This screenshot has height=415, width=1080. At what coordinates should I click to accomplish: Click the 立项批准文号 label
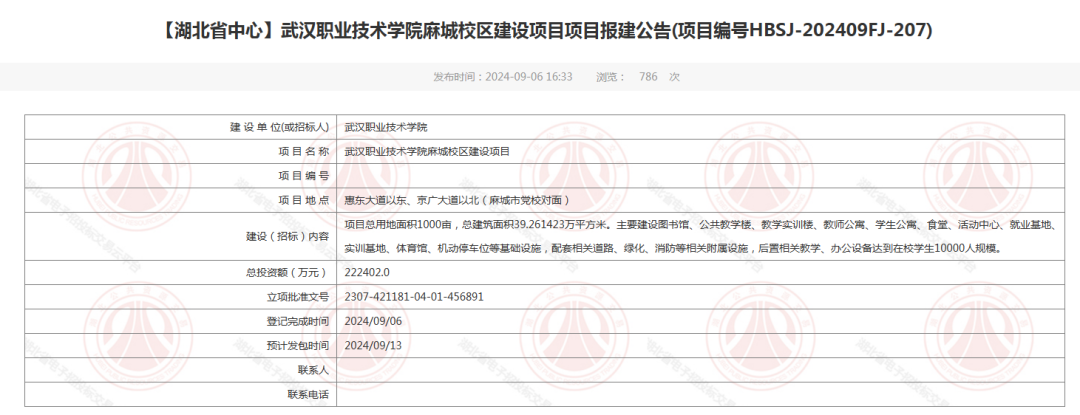298,297
